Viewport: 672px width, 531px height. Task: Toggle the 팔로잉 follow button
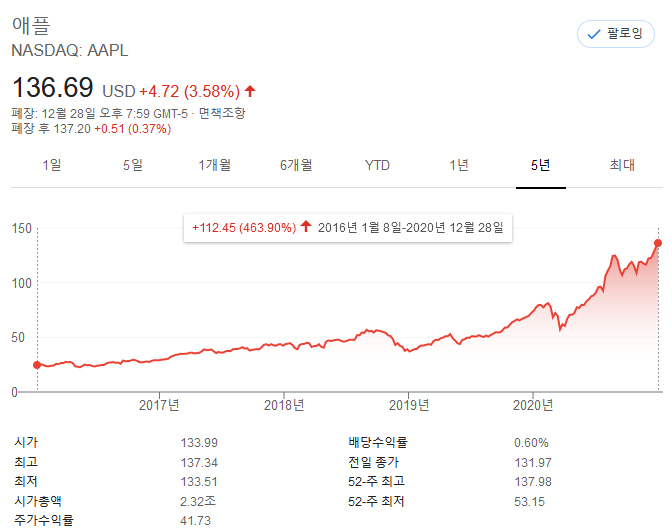[615, 34]
